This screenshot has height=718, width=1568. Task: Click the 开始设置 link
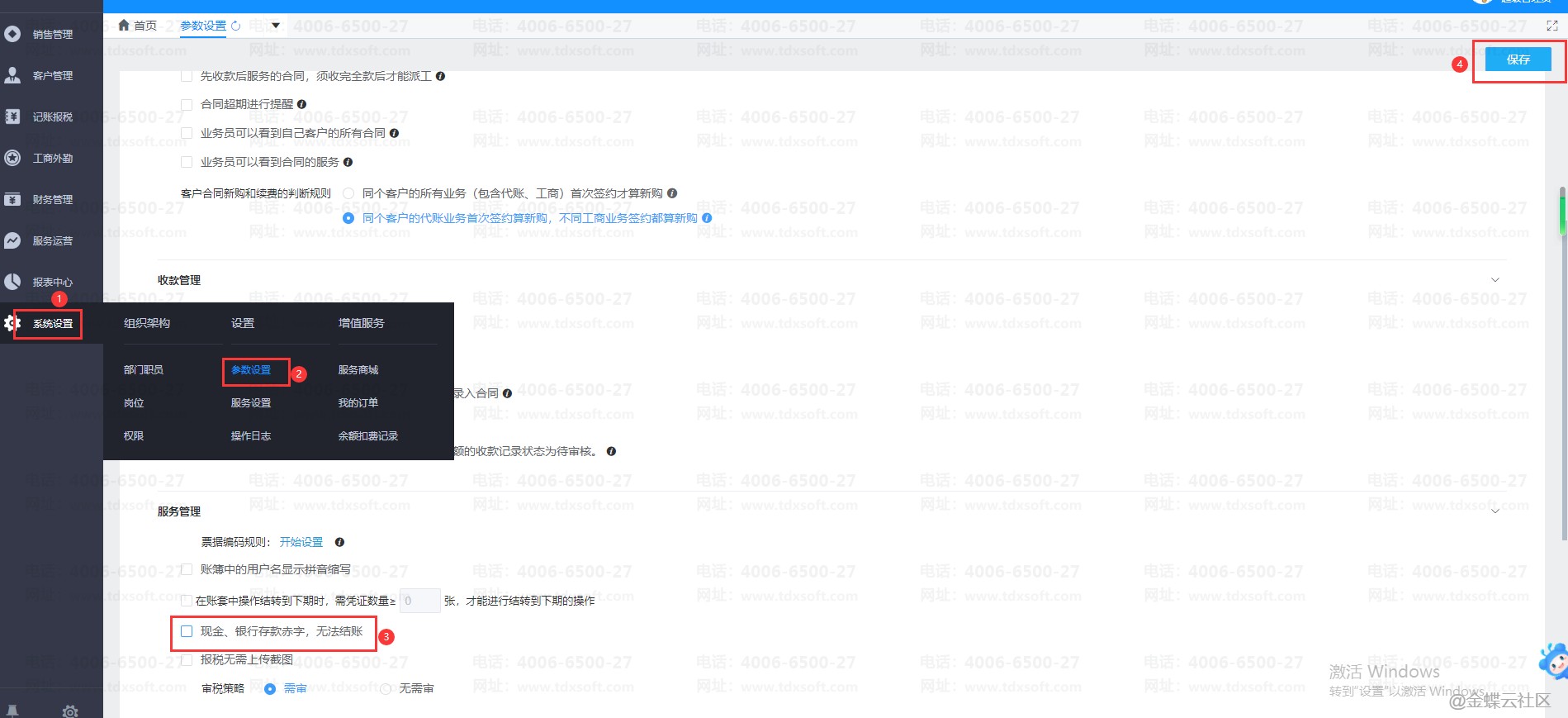tap(301, 542)
